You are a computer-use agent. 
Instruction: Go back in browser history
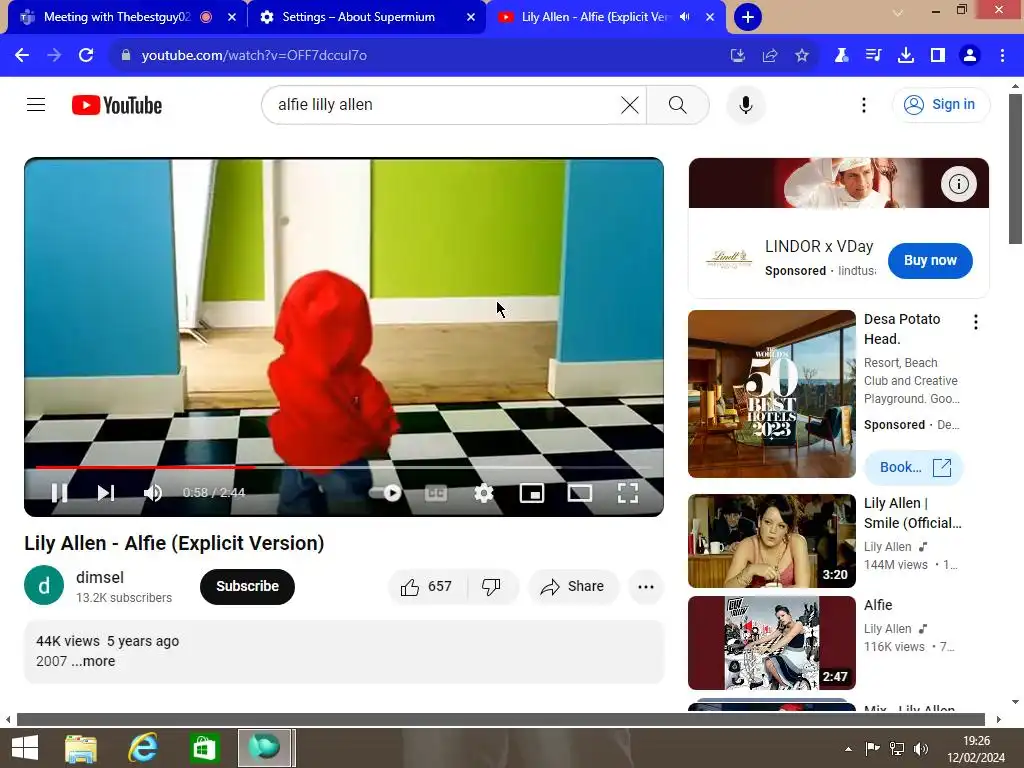(22, 55)
